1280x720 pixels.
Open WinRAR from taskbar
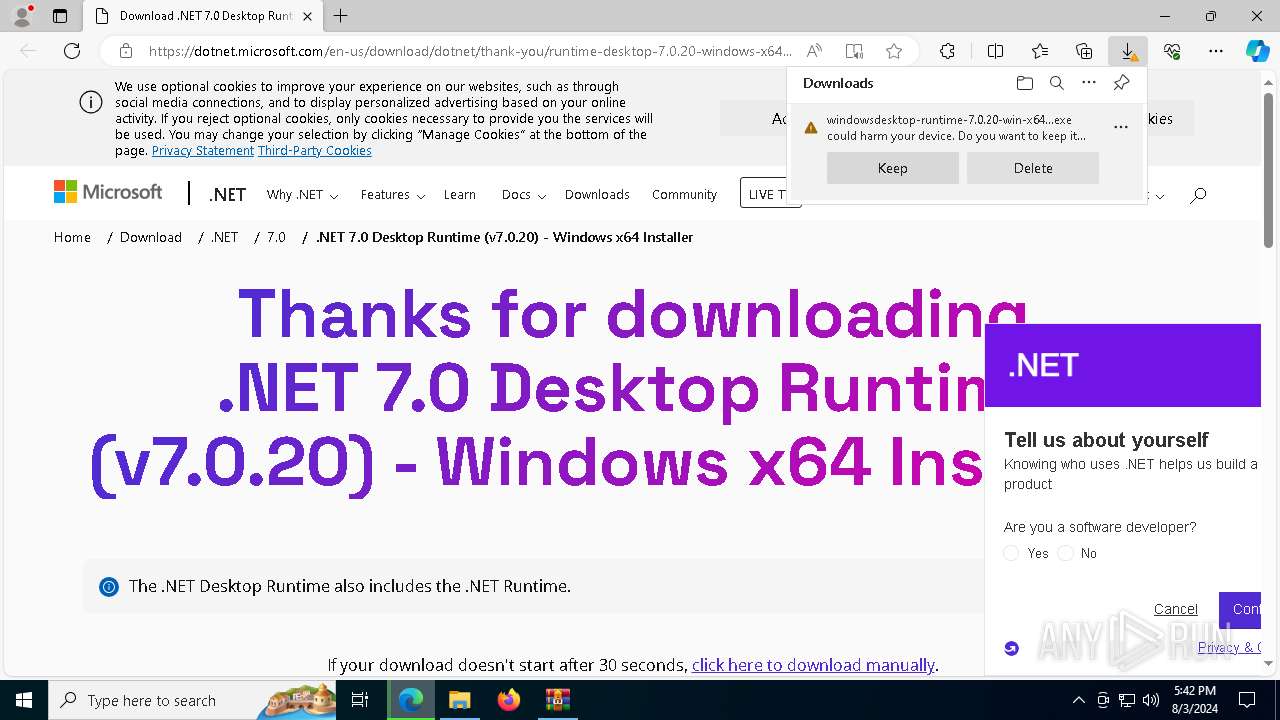point(557,700)
